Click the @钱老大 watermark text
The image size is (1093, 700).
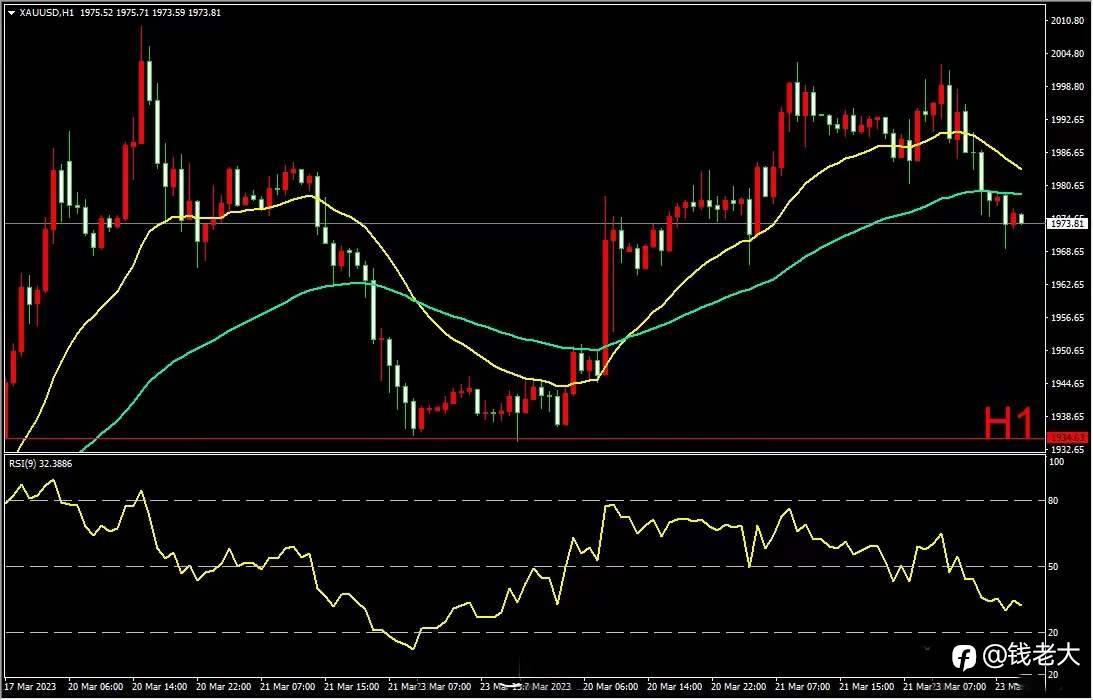click(x=1030, y=655)
